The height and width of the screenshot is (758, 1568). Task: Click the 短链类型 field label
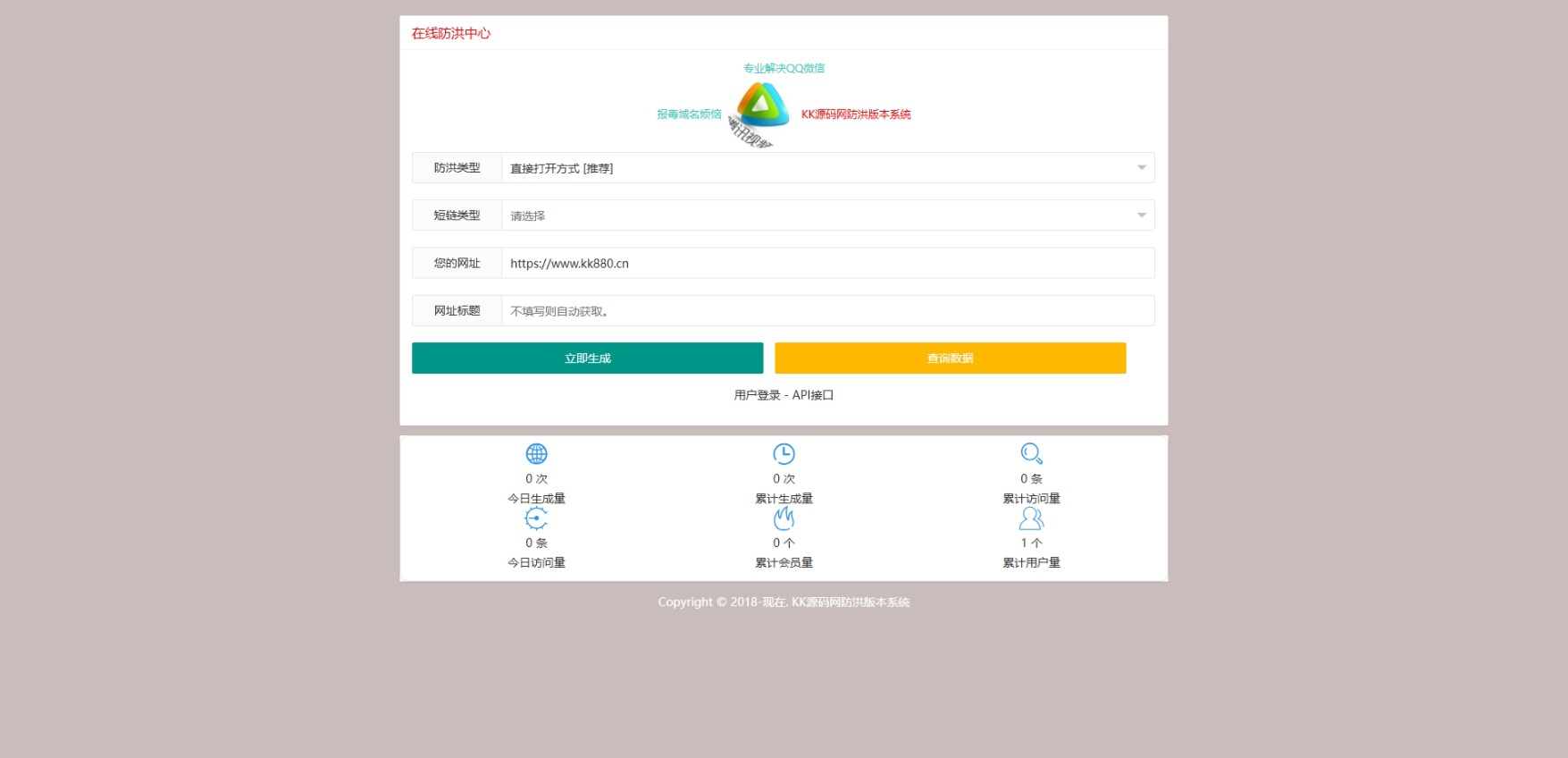point(457,215)
